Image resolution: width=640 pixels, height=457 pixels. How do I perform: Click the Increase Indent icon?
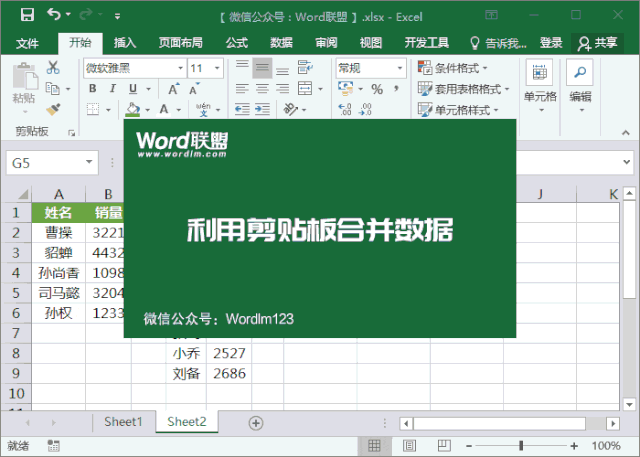click(262, 109)
